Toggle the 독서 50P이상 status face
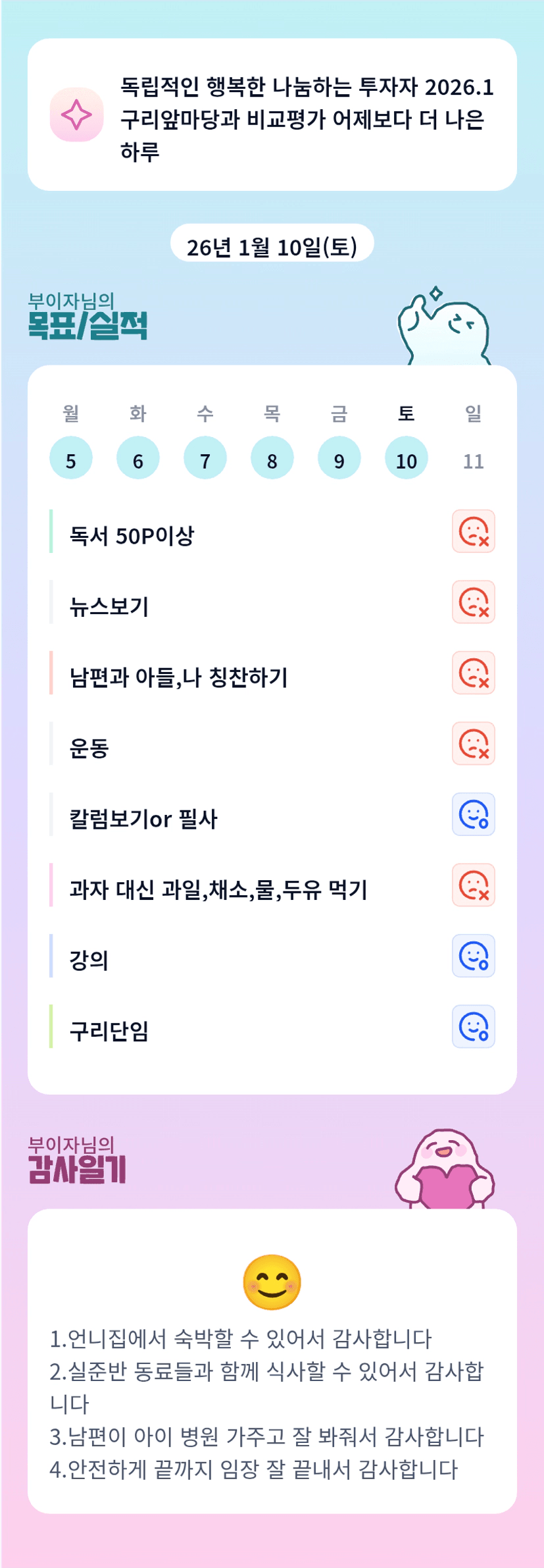Viewport: 544px width, 1568px height. tap(473, 531)
